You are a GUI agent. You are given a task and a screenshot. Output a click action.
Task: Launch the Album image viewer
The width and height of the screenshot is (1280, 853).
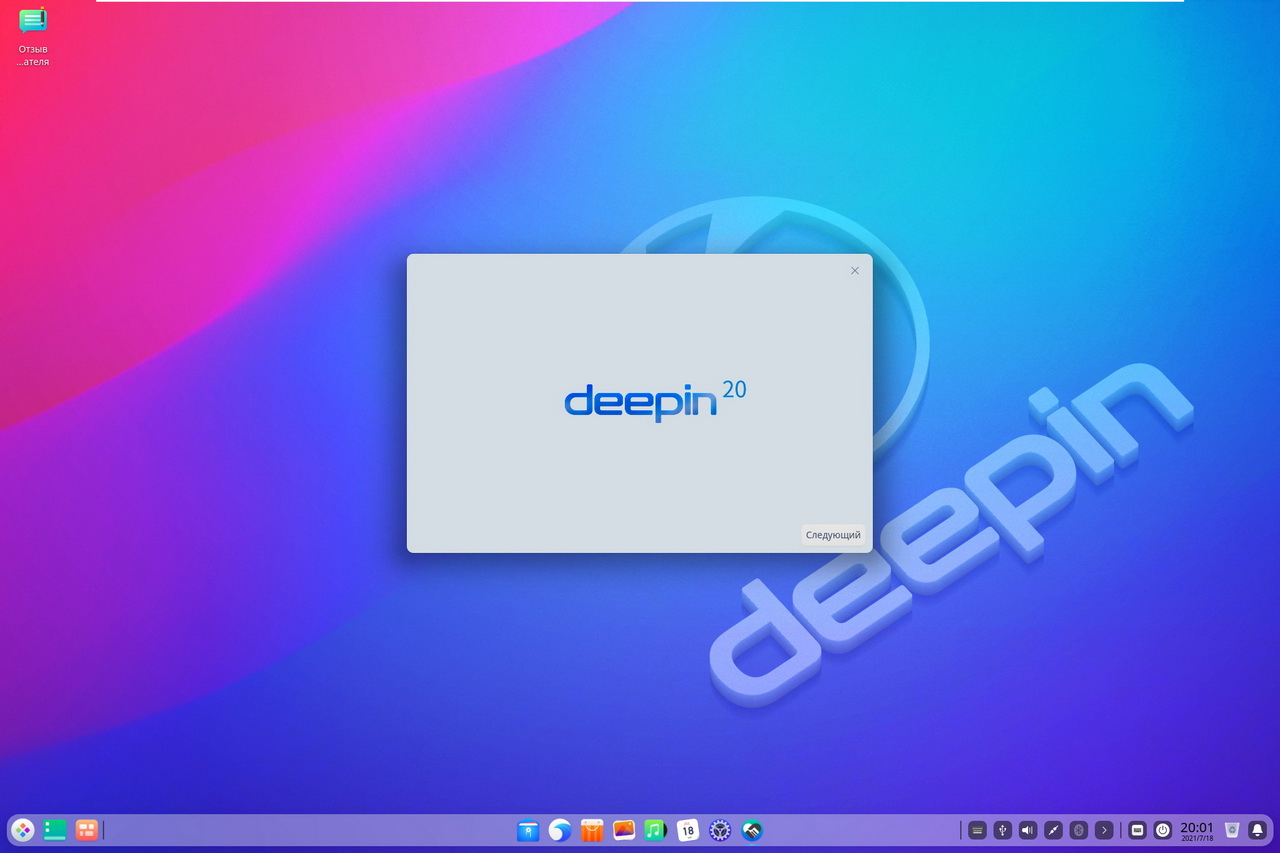coord(624,830)
